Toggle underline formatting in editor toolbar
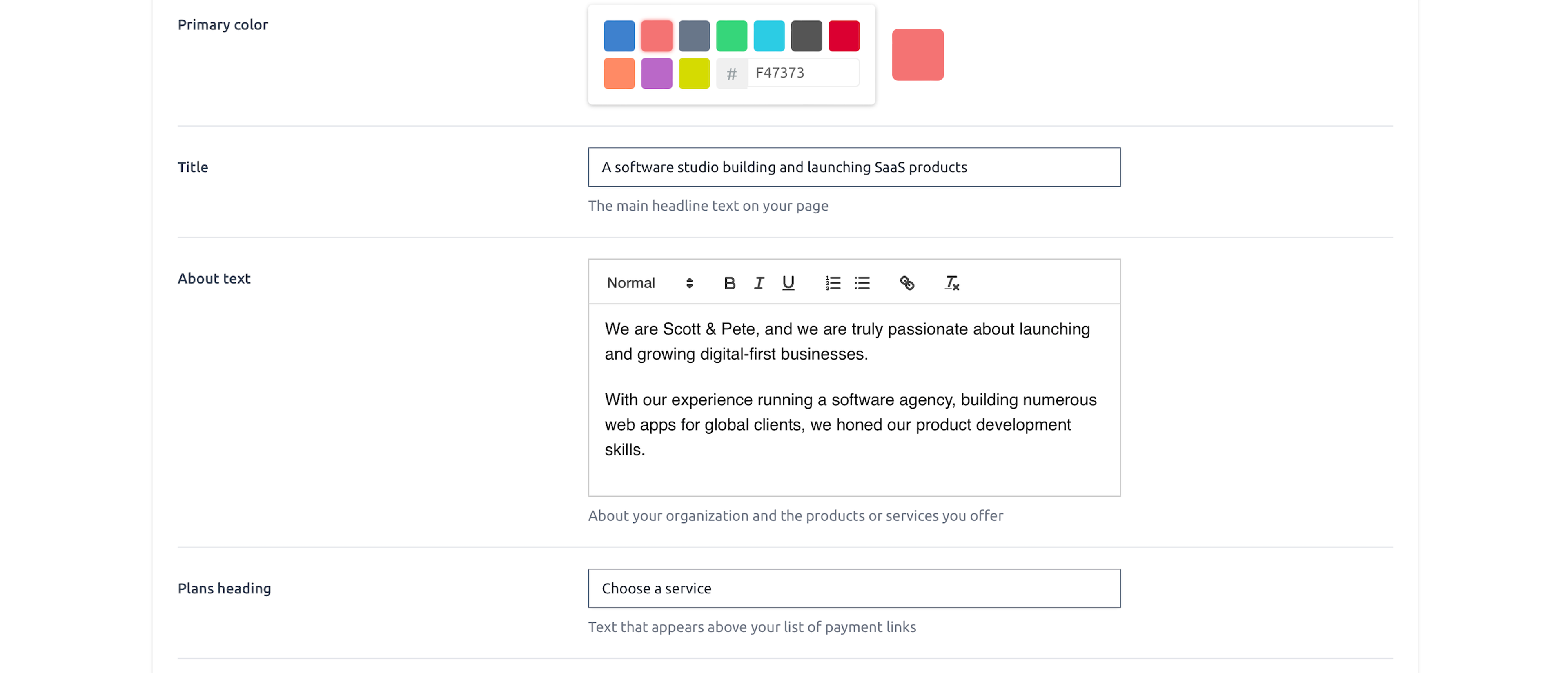 coord(788,283)
